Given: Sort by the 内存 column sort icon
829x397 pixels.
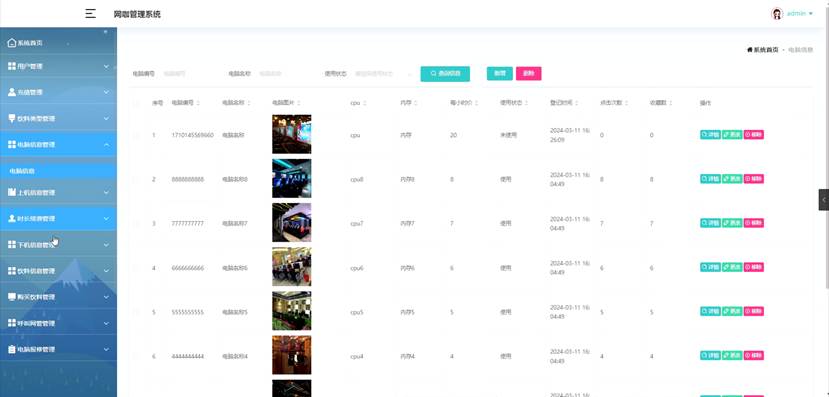Looking at the screenshot, I should tap(416, 103).
